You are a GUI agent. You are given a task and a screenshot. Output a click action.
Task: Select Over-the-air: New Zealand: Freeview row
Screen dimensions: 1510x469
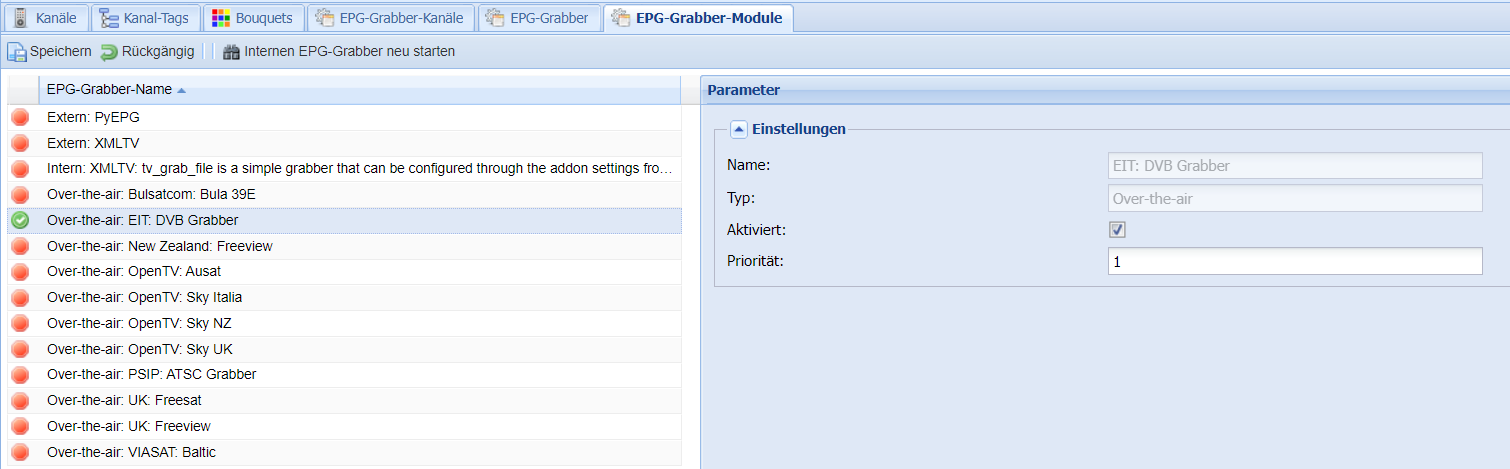(x=159, y=246)
